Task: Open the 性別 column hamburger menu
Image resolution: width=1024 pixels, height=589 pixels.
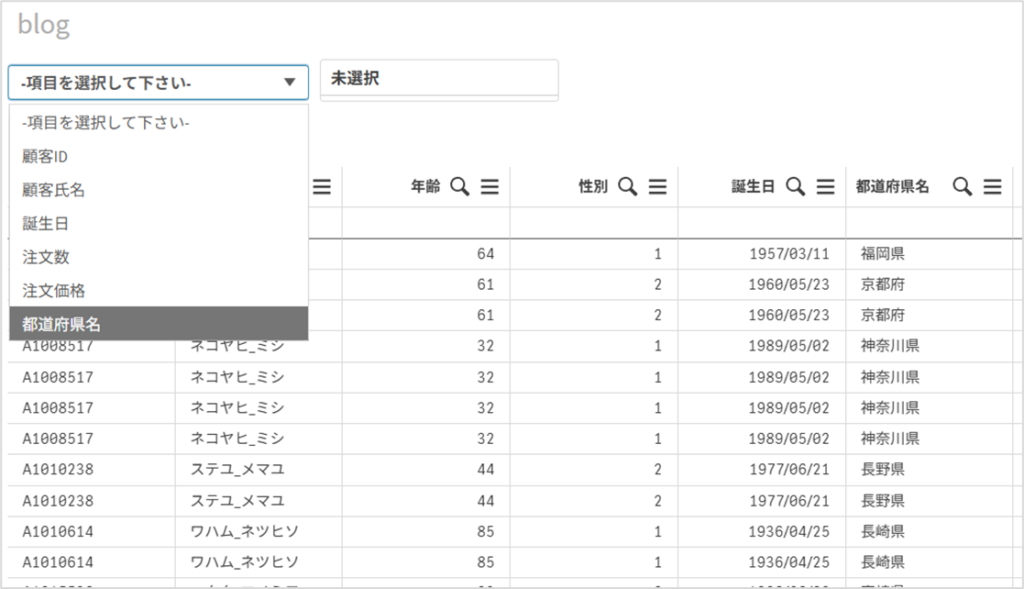Action: click(657, 187)
